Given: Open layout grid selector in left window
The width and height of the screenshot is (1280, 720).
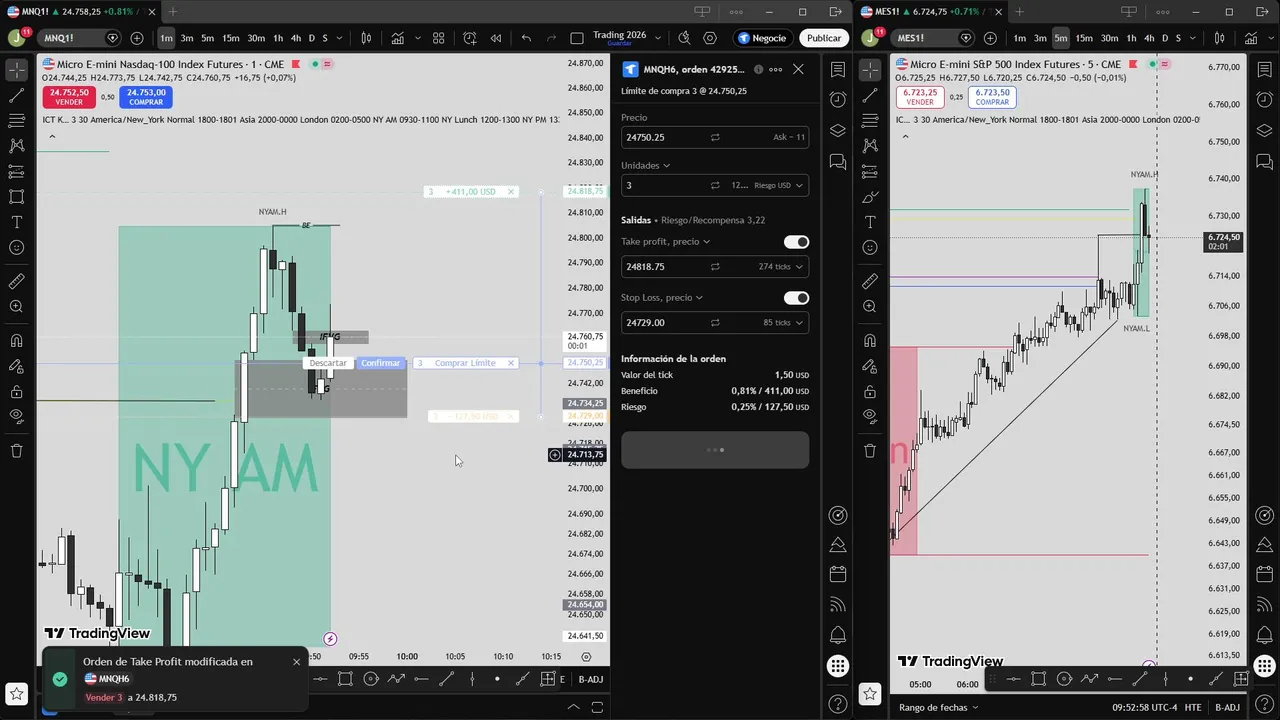Looking at the screenshot, I should tap(438, 38).
